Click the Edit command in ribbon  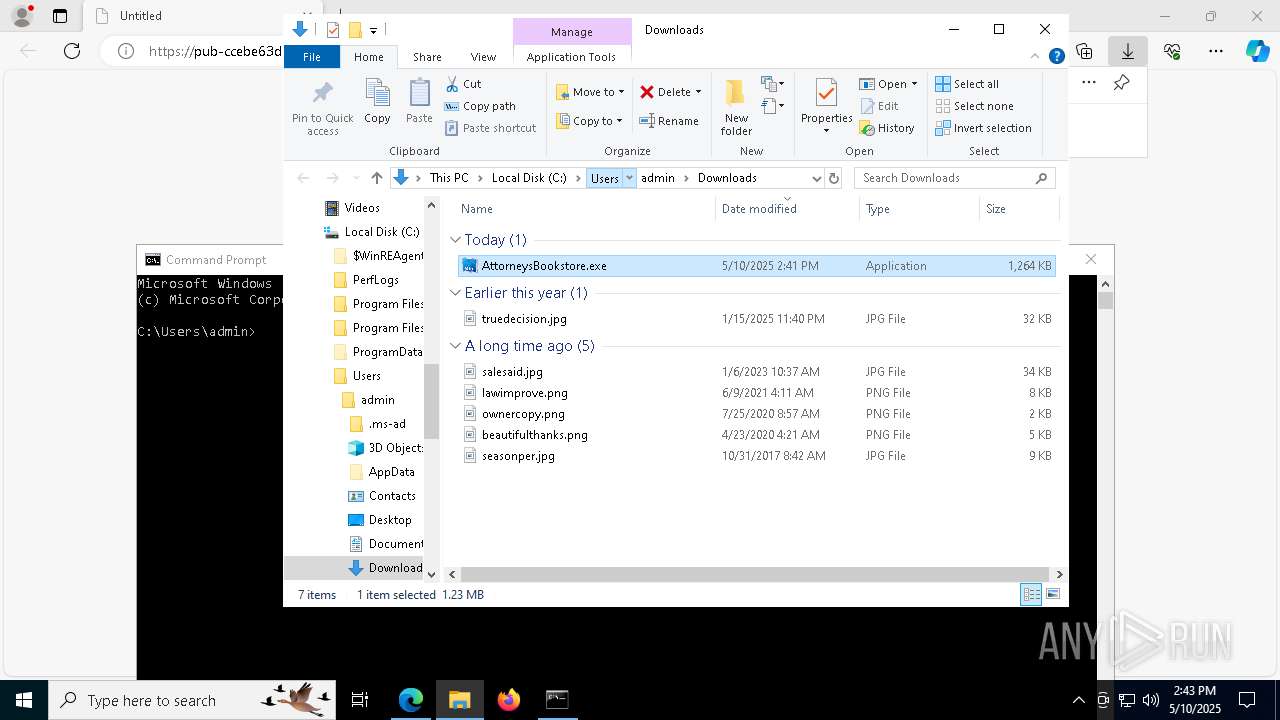(x=879, y=106)
